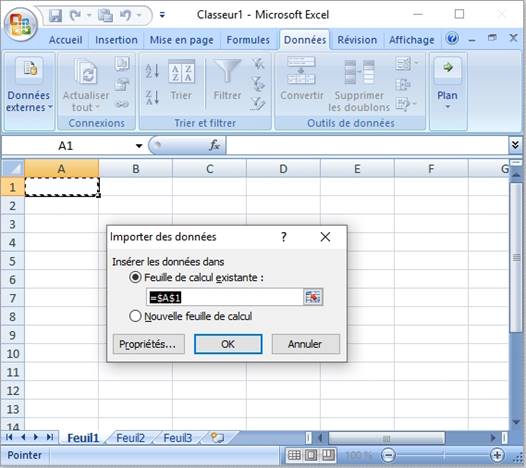Go to first sheet navigation arrow
The height and width of the screenshot is (468, 526).
9,437
